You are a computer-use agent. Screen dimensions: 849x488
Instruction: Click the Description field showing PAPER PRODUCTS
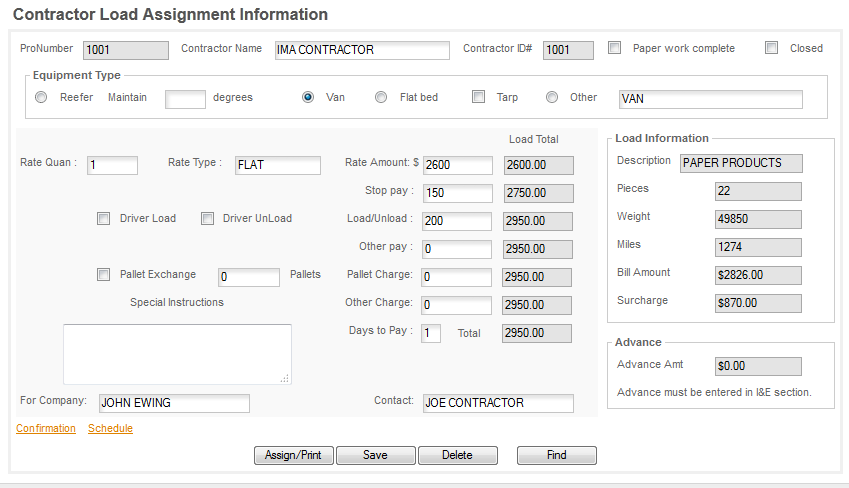point(741,164)
